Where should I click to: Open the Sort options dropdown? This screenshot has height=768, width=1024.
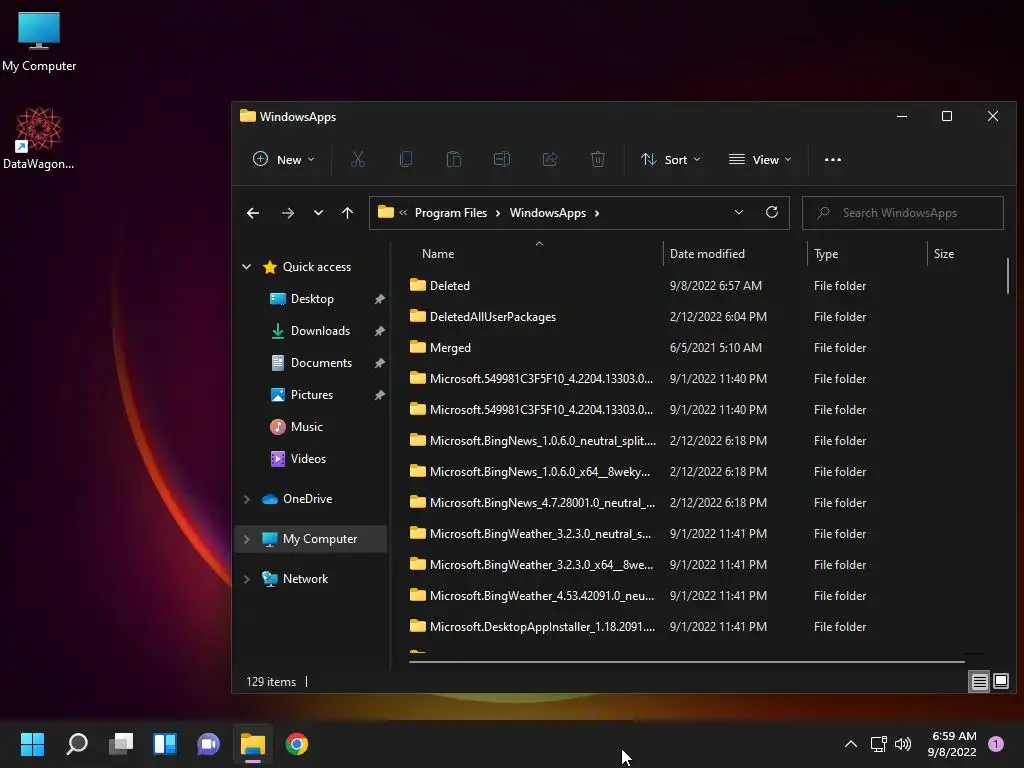click(x=670, y=159)
